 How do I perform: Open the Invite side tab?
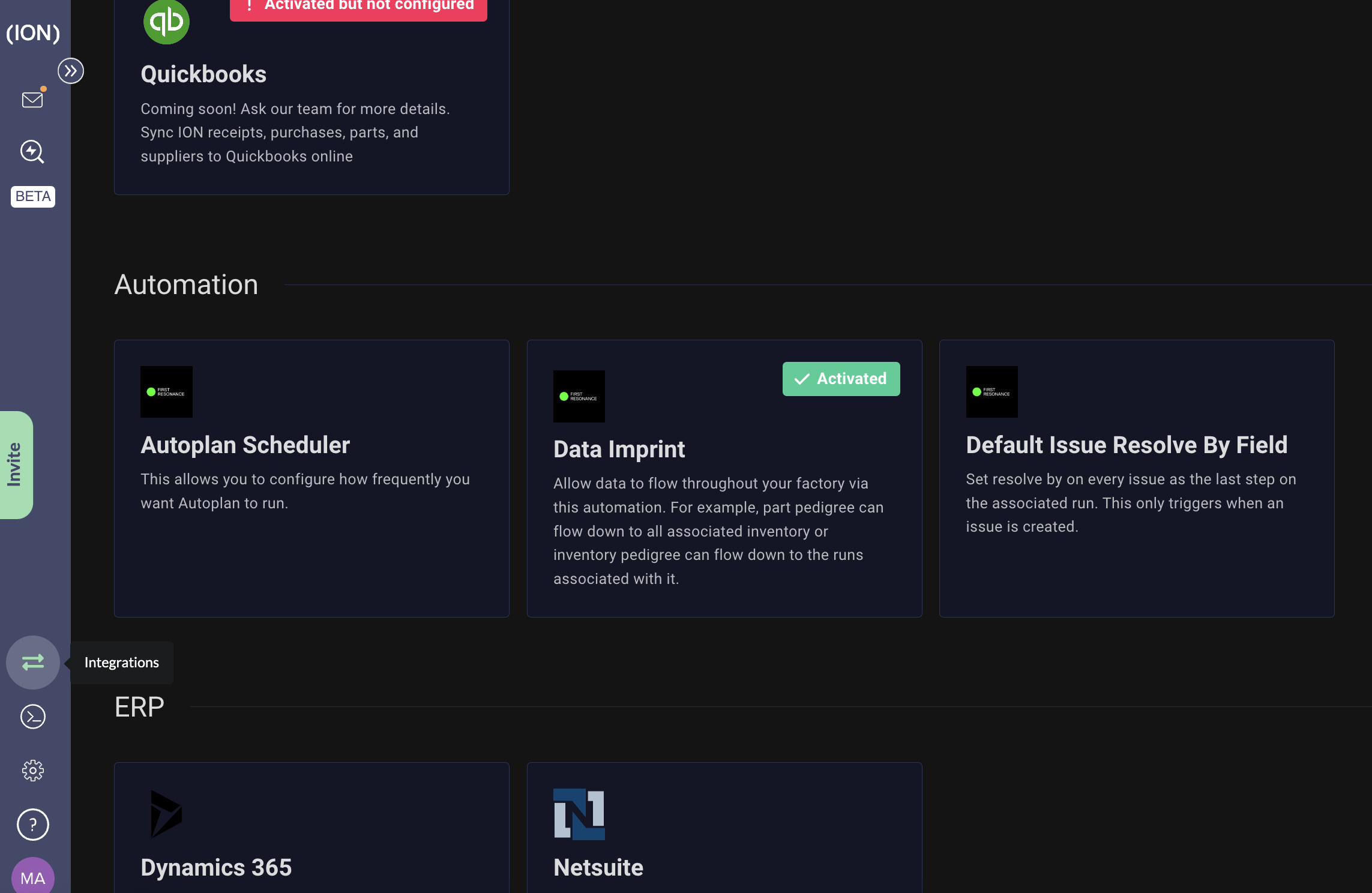[16, 465]
